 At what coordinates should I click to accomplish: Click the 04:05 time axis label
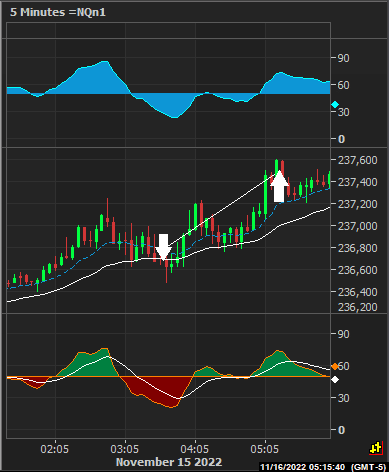point(194,449)
